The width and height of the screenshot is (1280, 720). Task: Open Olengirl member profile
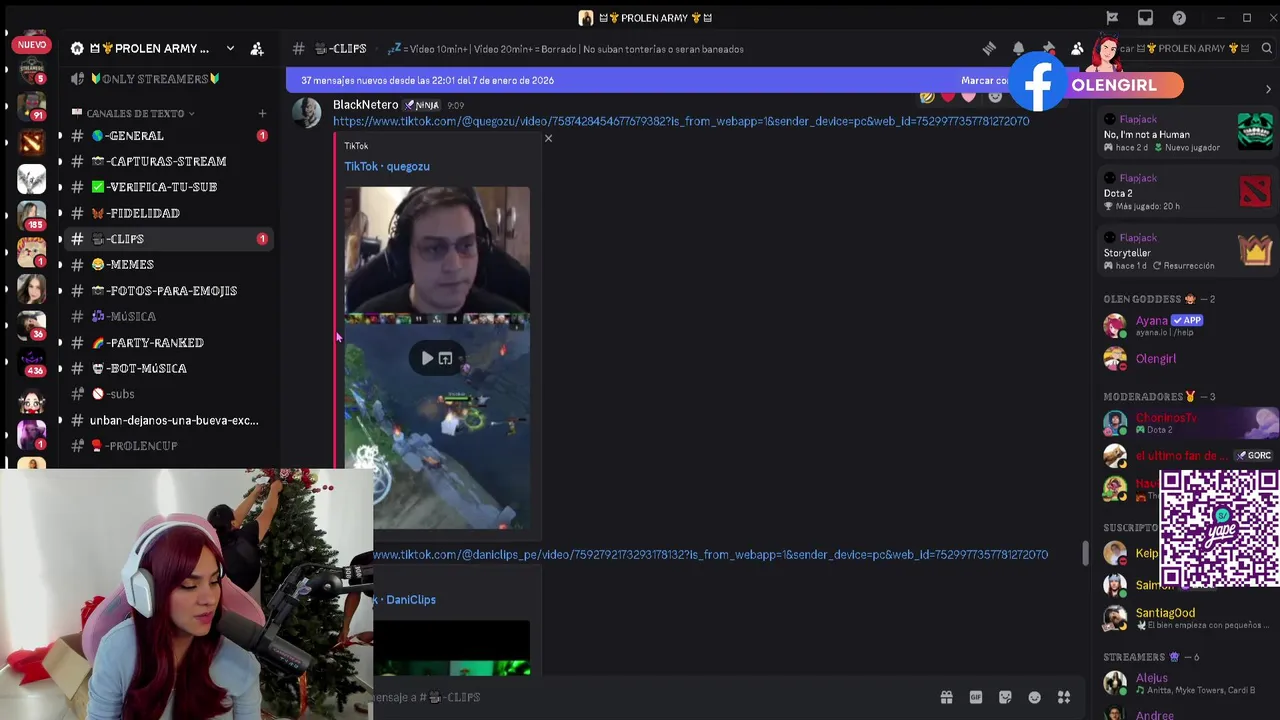[1185, 359]
